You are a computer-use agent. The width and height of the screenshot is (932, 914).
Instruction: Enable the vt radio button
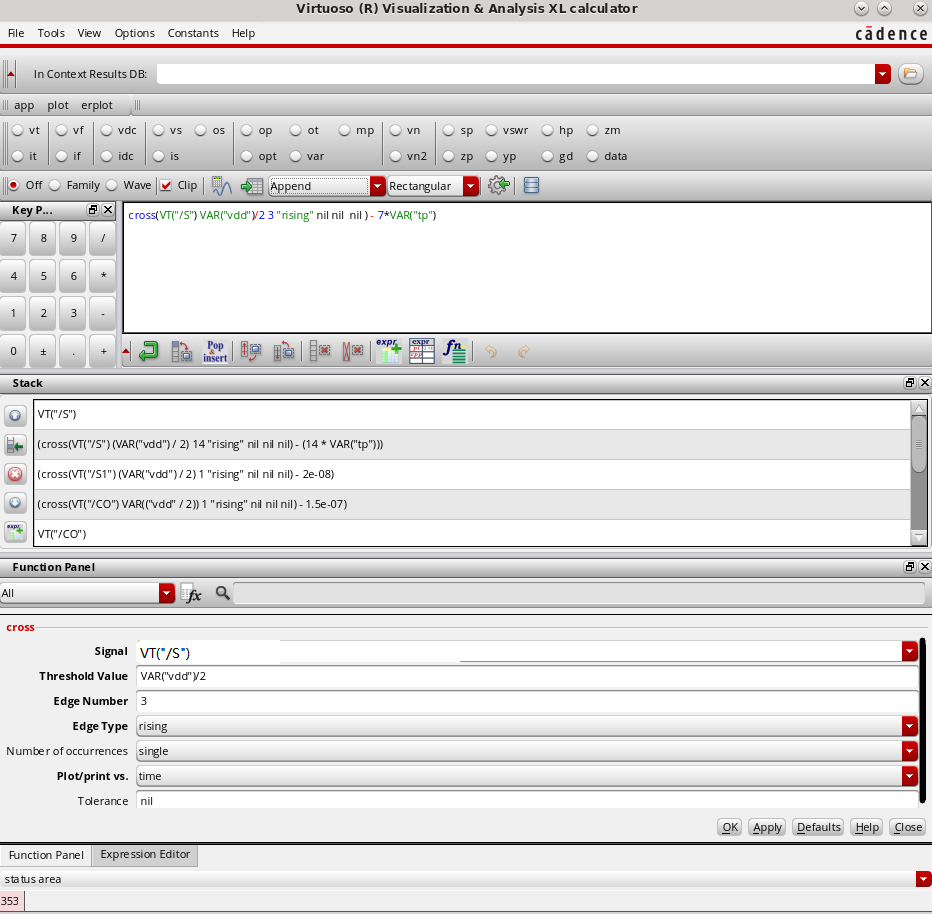pyautogui.click(x=17, y=130)
